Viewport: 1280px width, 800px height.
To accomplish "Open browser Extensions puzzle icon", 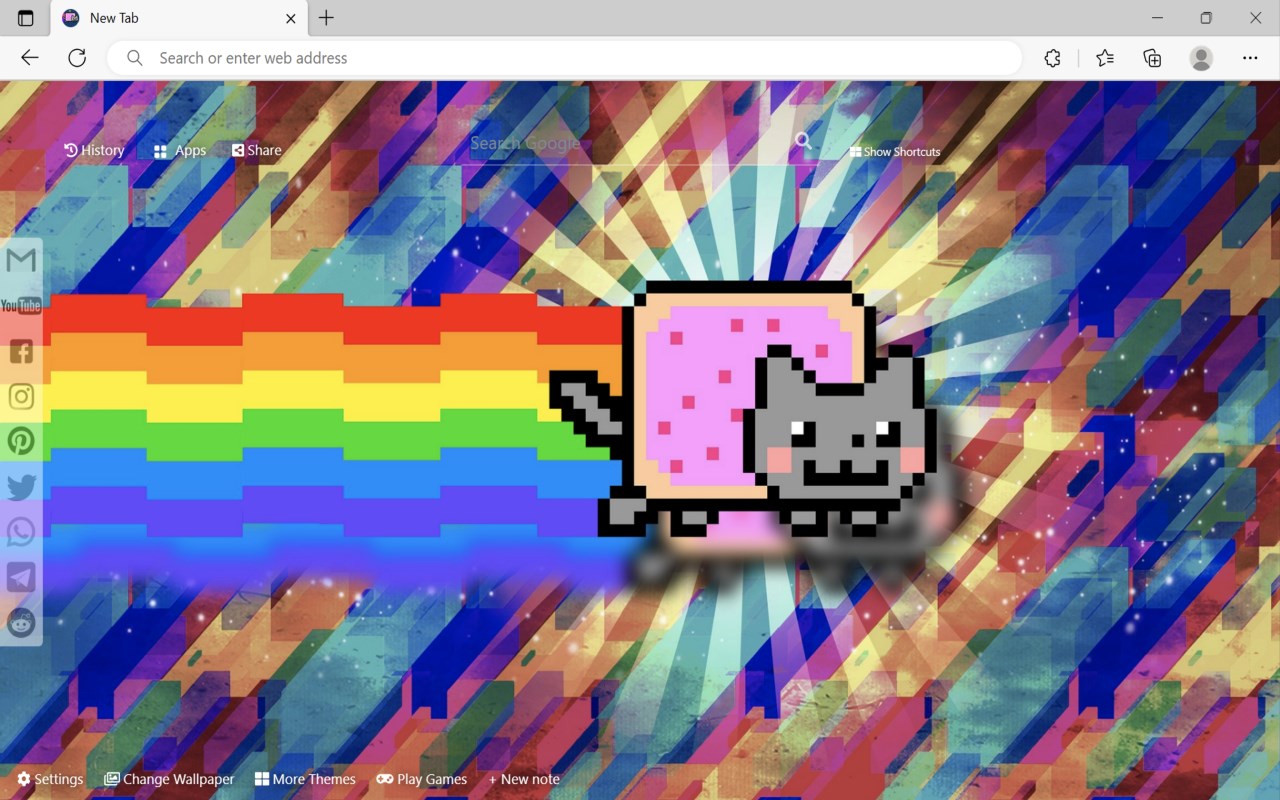I will click(1052, 58).
